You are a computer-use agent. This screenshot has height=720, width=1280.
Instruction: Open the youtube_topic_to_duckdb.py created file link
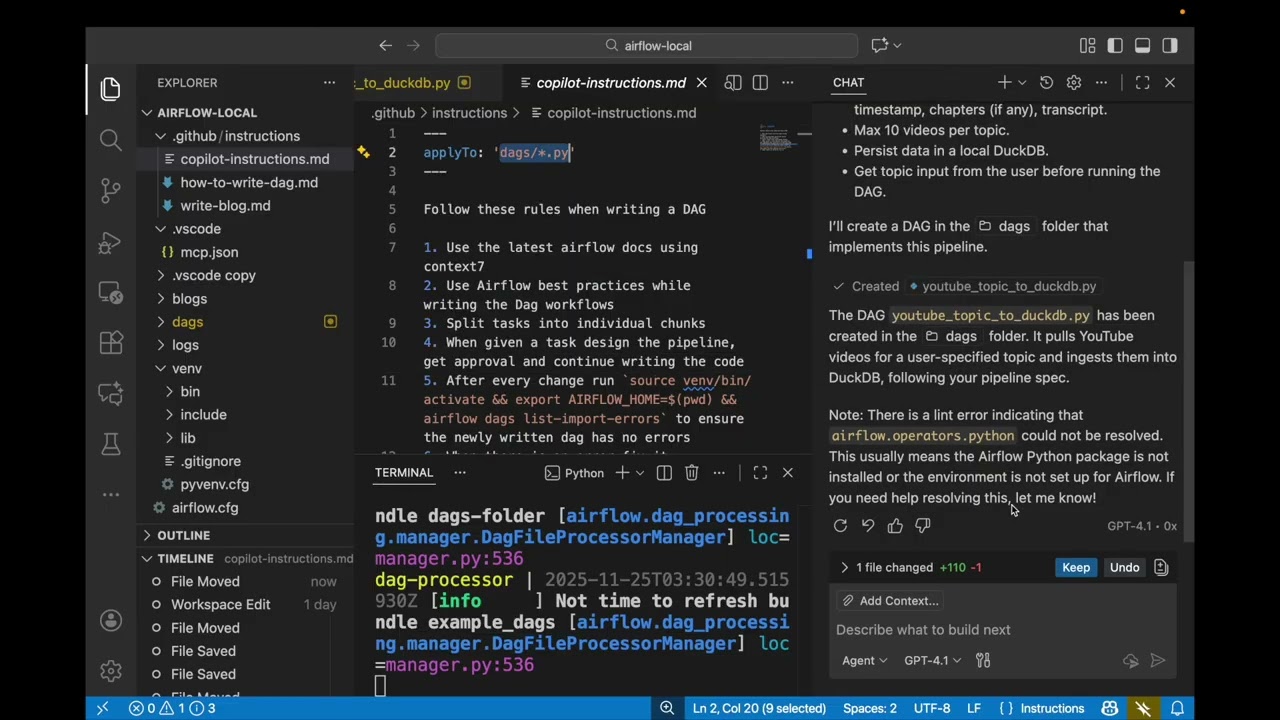pos(1001,286)
